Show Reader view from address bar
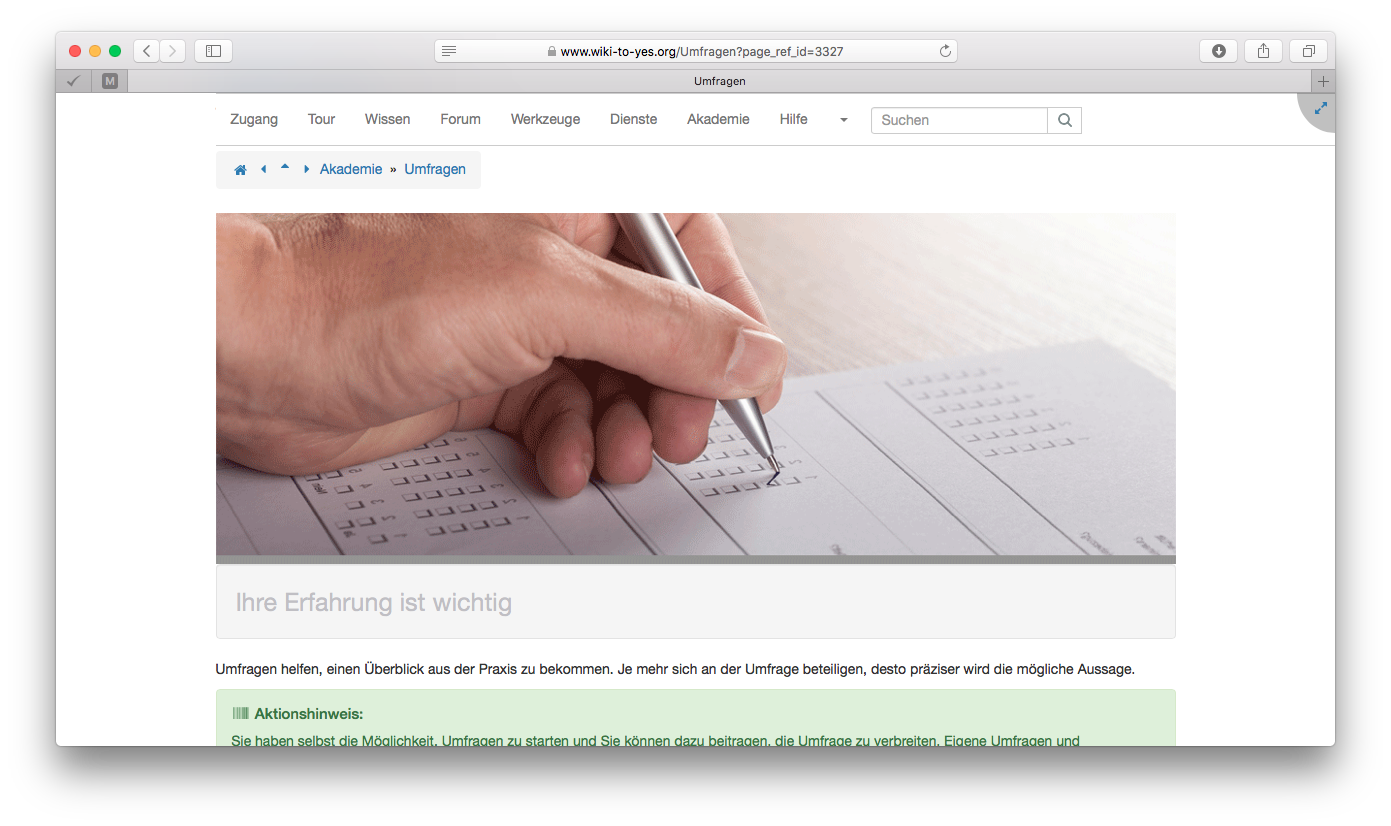Viewport: 1391px width, 826px height. [449, 51]
